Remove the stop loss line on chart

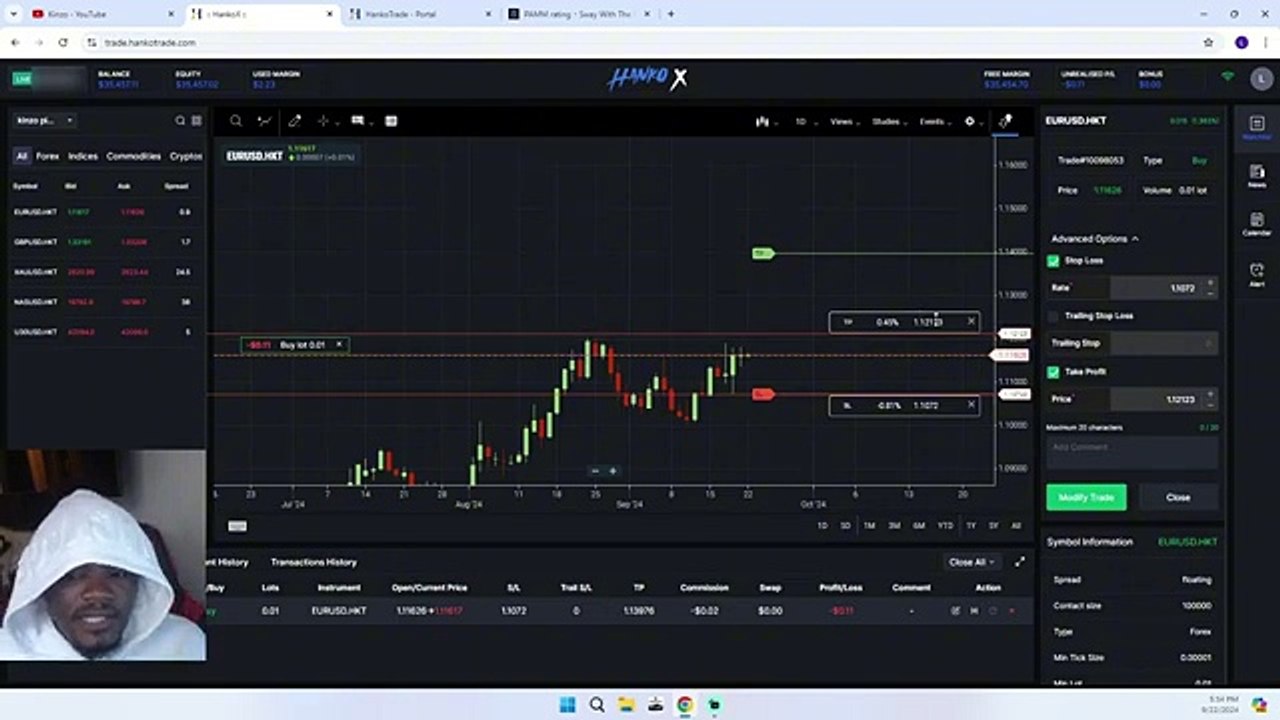click(x=970, y=405)
